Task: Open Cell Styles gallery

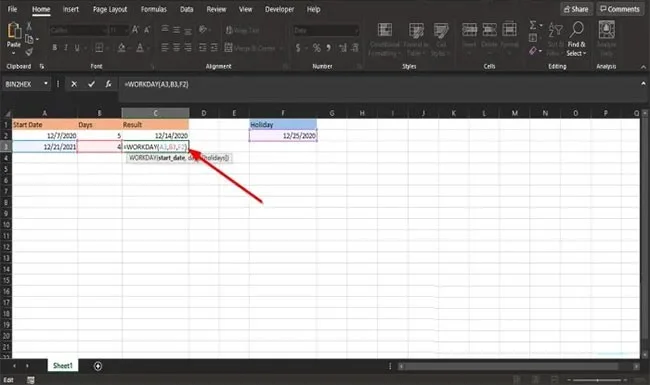Action: pos(441,40)
